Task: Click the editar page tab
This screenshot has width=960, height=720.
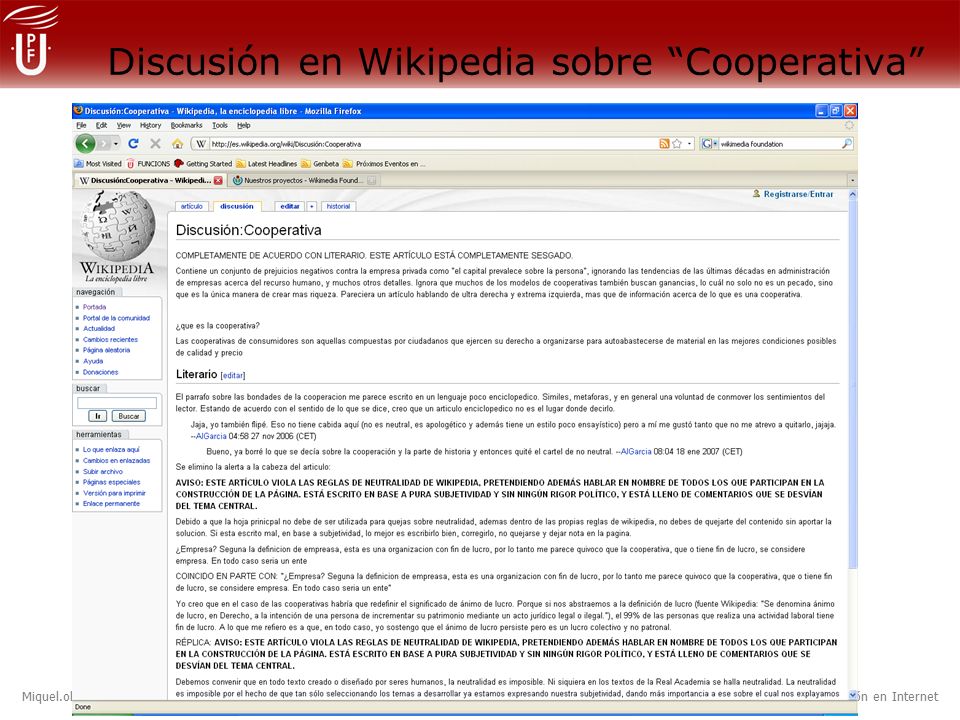Action: click(x=290, y=206)
